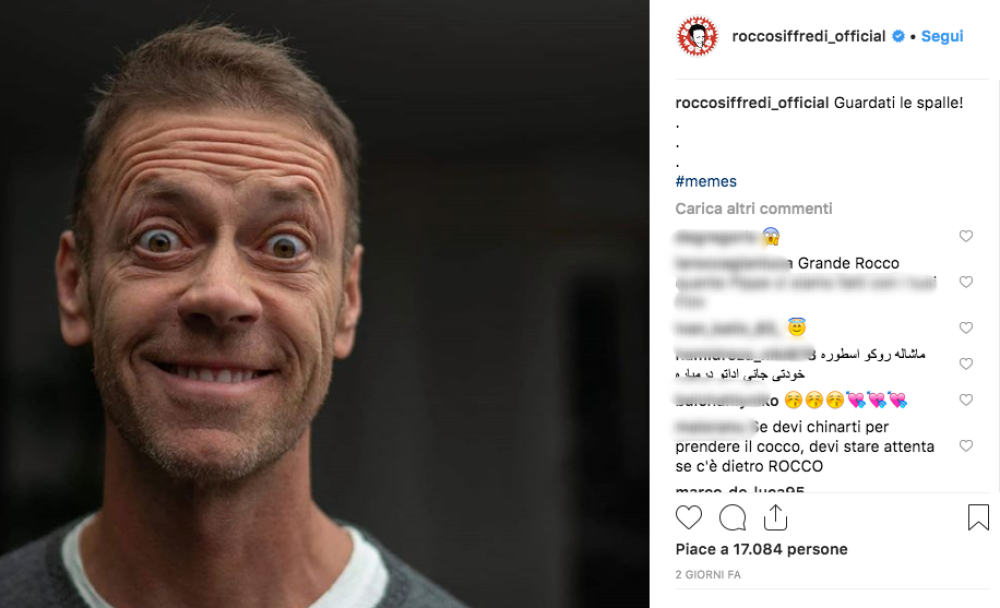Like the Persian text comment
This screenshot has width=1000, height=608.
pyautogui.click(x=966, y=364)
